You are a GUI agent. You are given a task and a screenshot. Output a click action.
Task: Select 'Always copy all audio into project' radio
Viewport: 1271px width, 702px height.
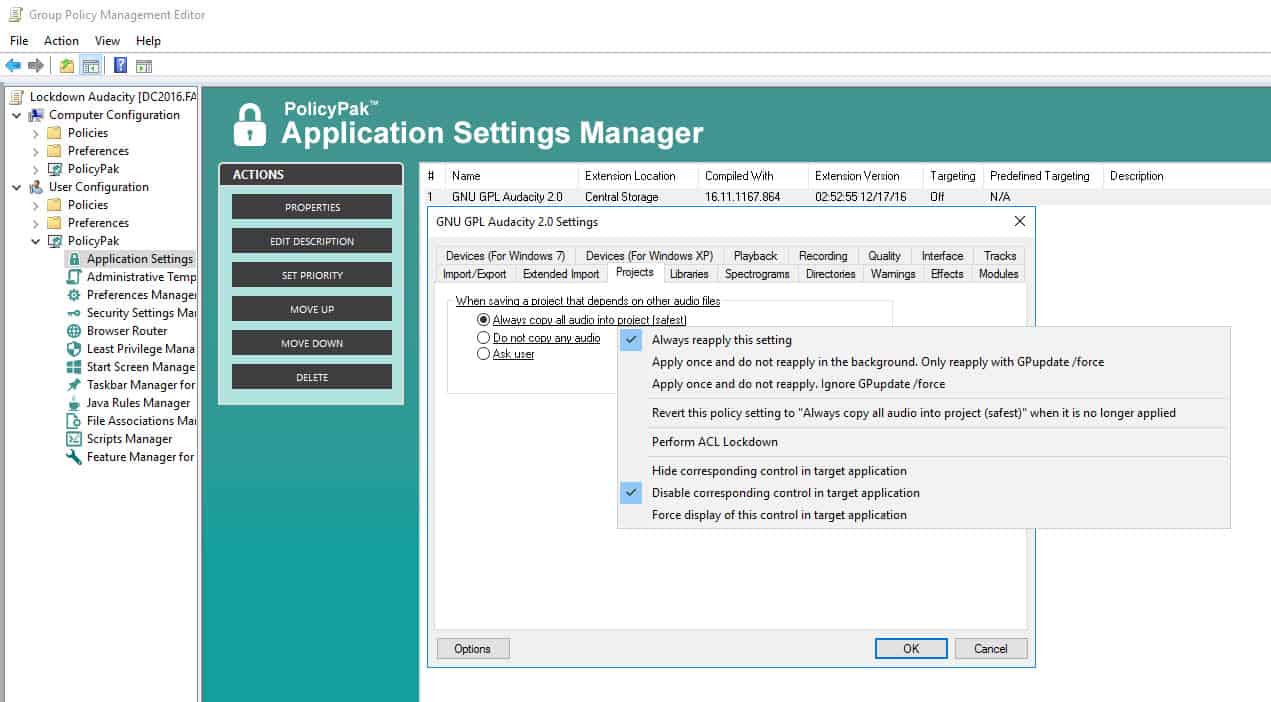click(484, 320)
